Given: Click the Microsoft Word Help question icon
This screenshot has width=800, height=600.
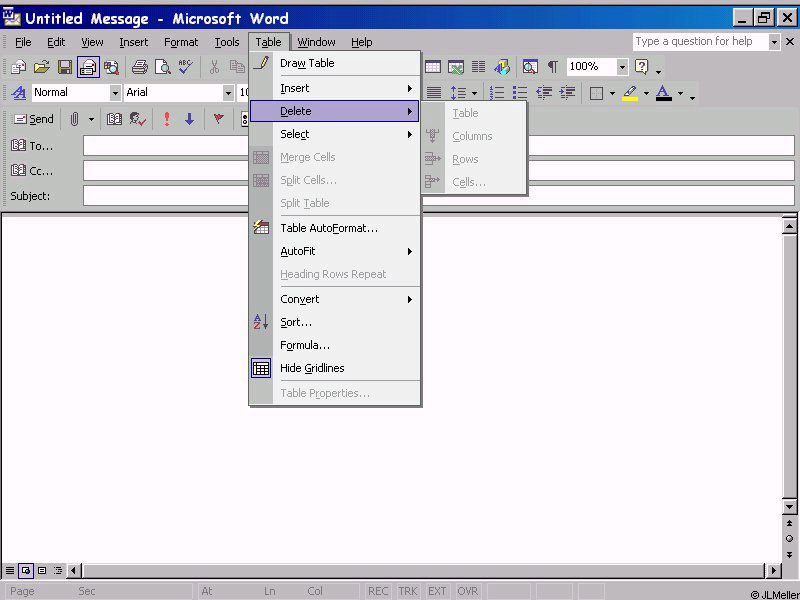Looking at the screenshot, I should click(x=642, y=67).
